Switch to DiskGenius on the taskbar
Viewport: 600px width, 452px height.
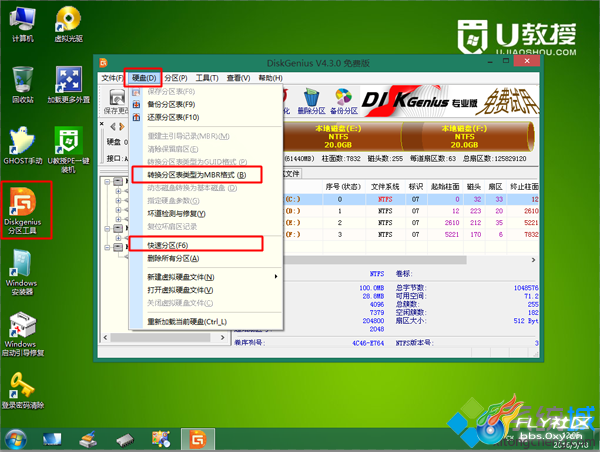[198, 439]
